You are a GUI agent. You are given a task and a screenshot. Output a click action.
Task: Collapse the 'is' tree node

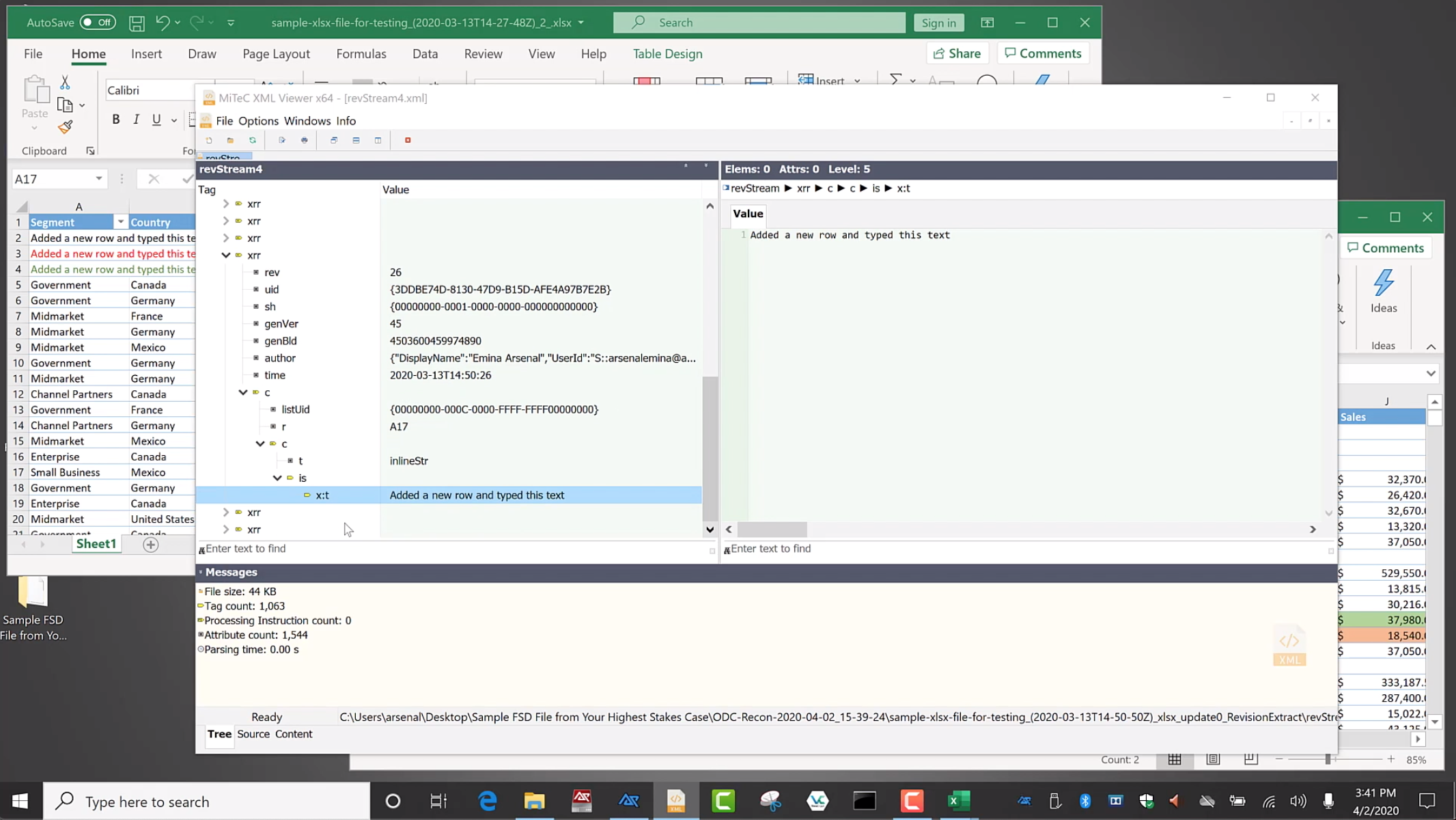pos(277,478)
